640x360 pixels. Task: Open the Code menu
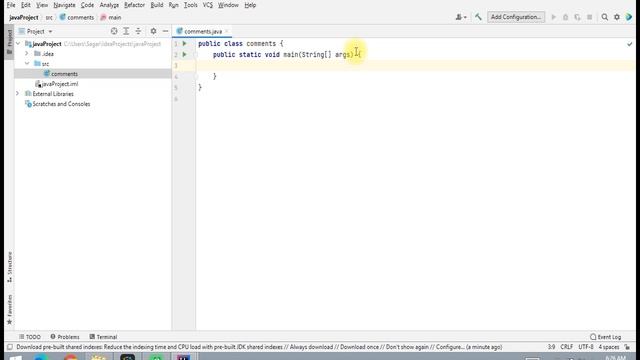[87, 5]
